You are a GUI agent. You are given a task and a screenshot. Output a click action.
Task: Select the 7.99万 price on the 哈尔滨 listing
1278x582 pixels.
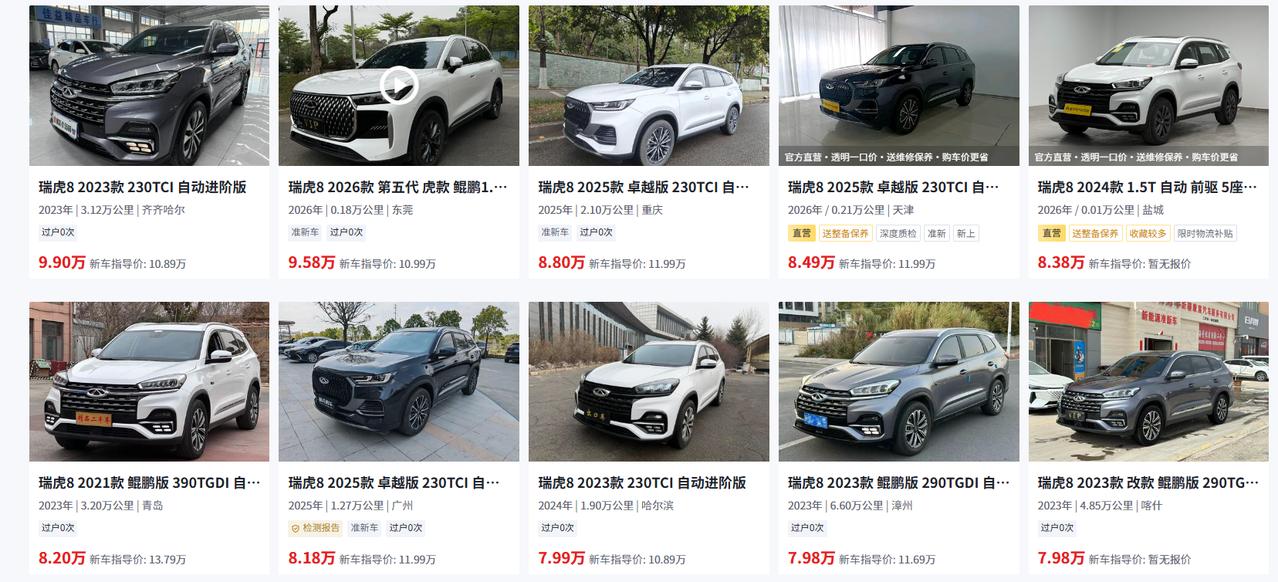click(x=561, y=558)
